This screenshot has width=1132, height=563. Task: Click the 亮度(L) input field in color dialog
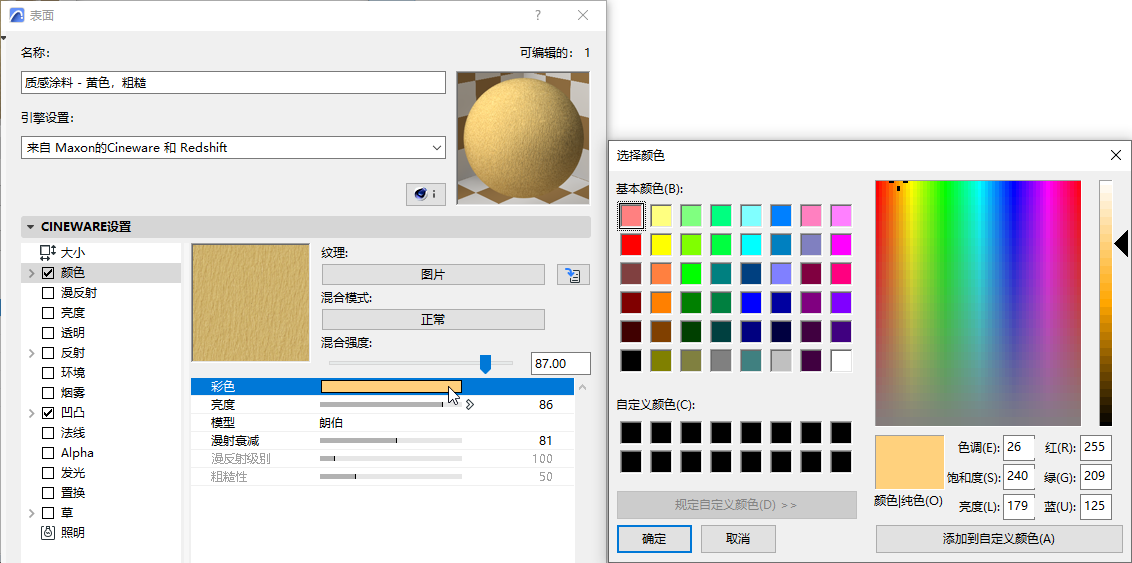click(x=1019, y=506)
